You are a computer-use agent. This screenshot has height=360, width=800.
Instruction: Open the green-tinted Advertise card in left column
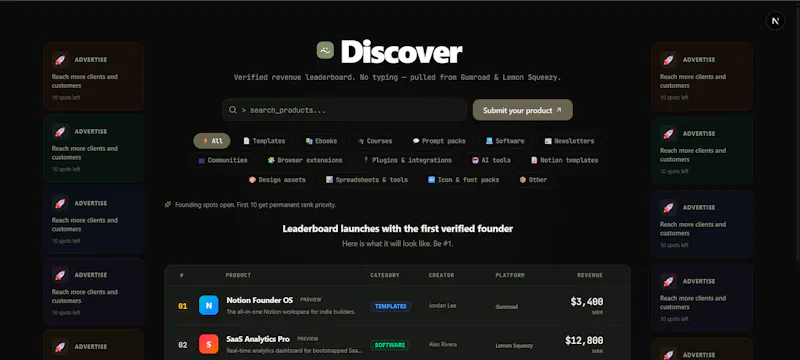(x=93, y=148)
